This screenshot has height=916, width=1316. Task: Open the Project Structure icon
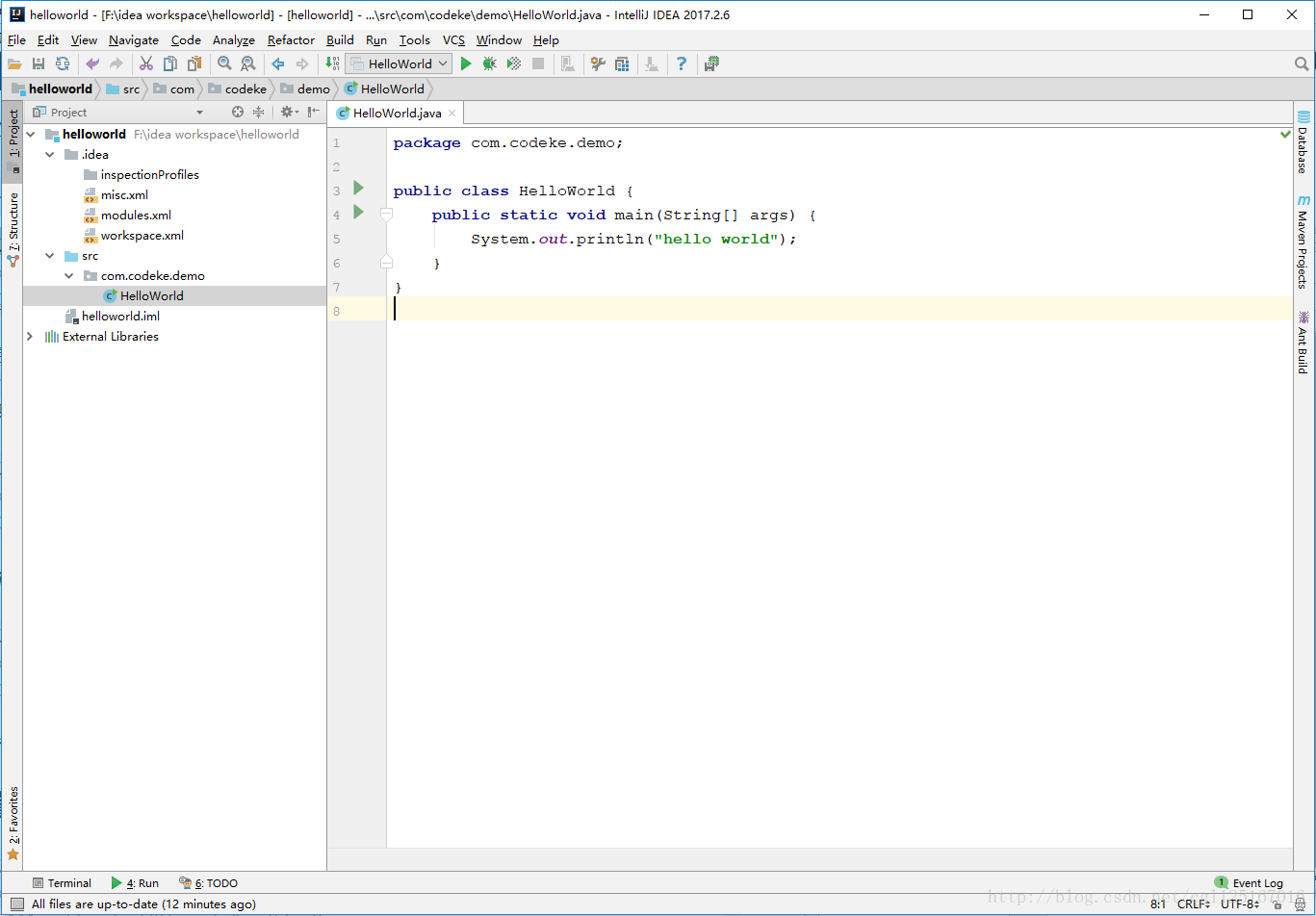(622, 64)
